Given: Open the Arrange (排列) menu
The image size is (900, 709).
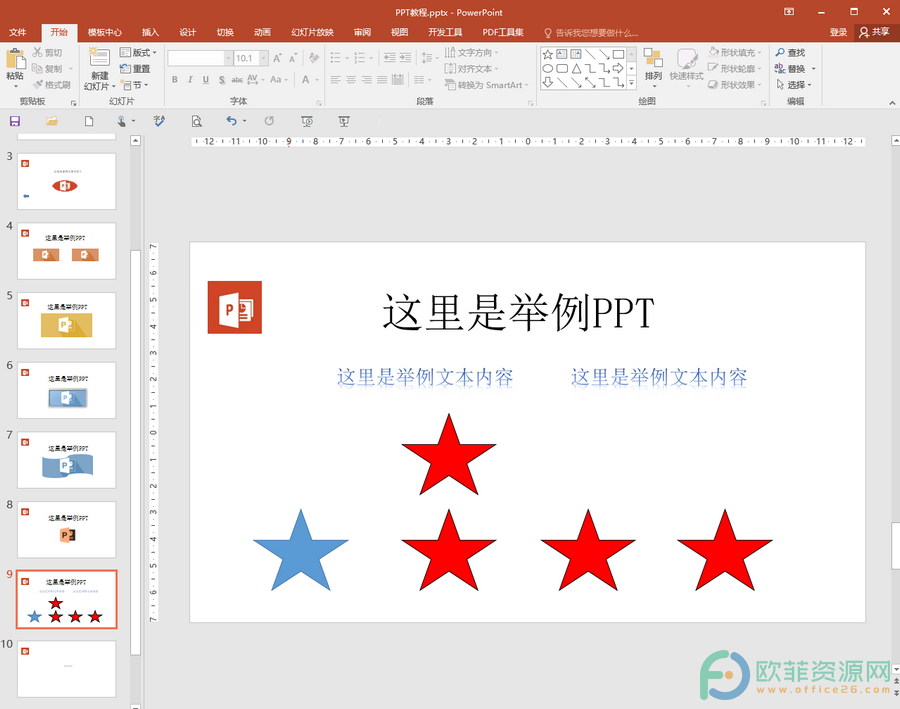Looking at the screenshot, I should (653, 67).
